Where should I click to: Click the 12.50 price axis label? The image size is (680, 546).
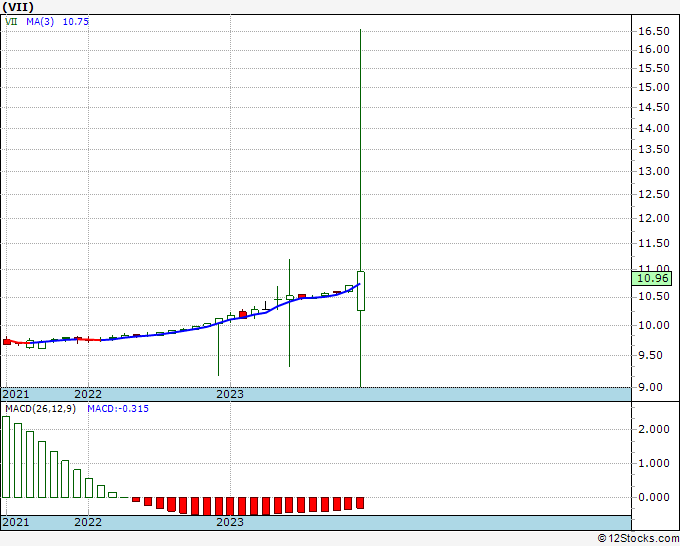[654, 194]
